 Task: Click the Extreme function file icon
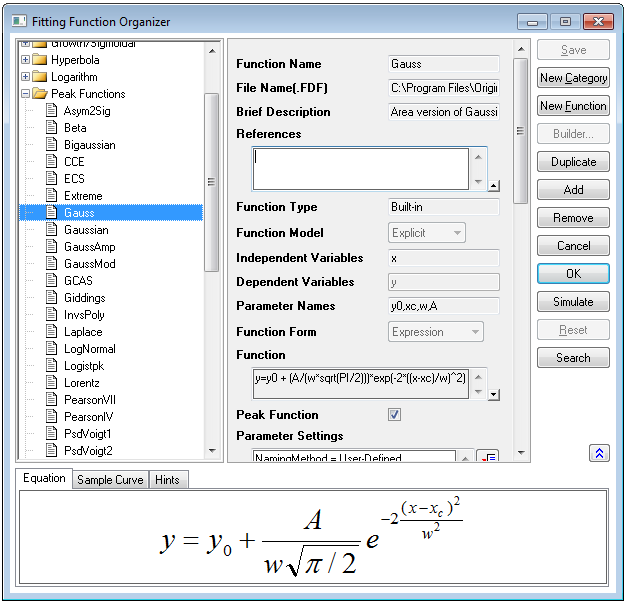pos(51,195)
